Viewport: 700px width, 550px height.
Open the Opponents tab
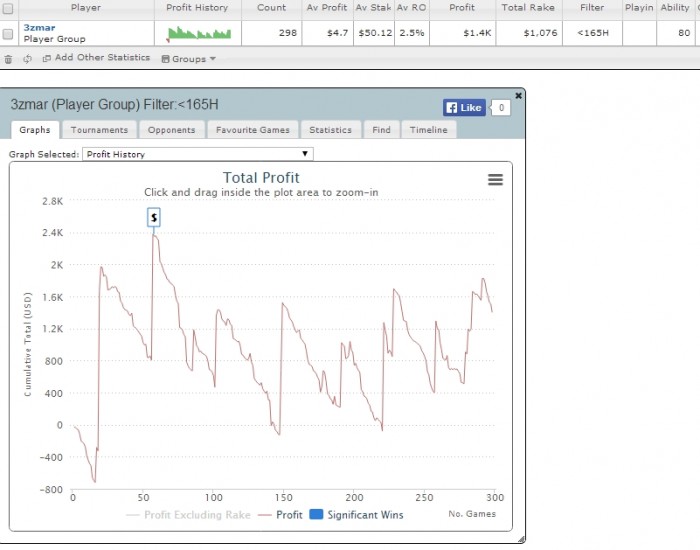171,130
